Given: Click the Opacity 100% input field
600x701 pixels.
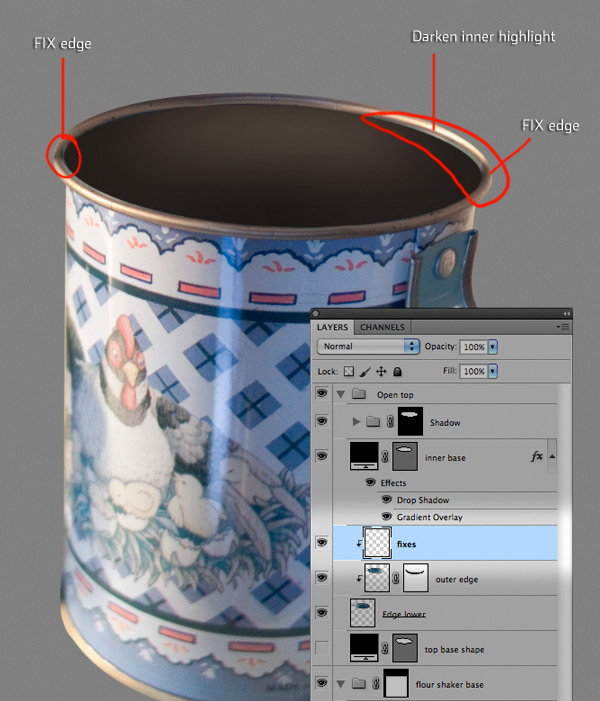Looking at the screenshot, I should [473, 347].
